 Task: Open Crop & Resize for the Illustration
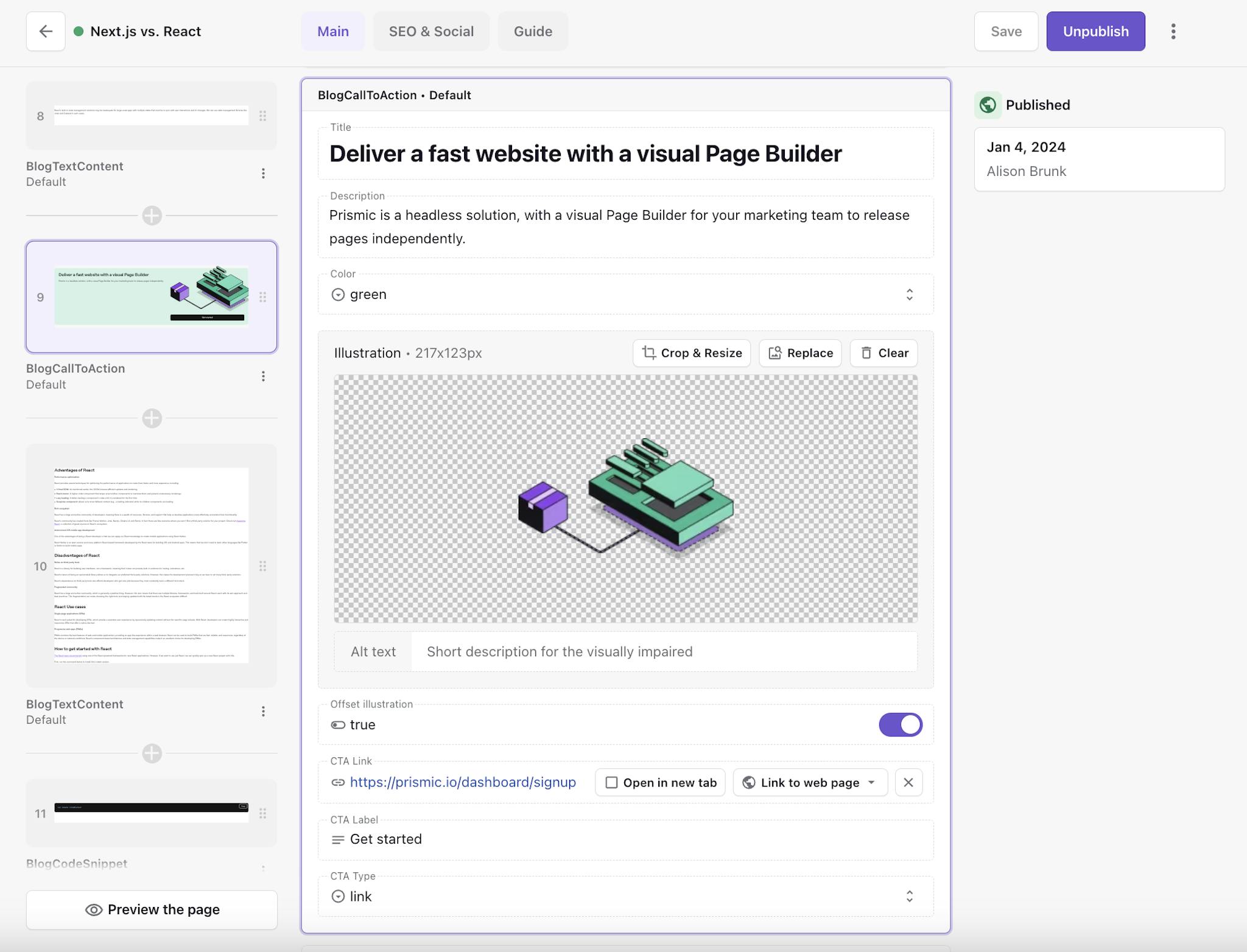click(x=691, y=353)
